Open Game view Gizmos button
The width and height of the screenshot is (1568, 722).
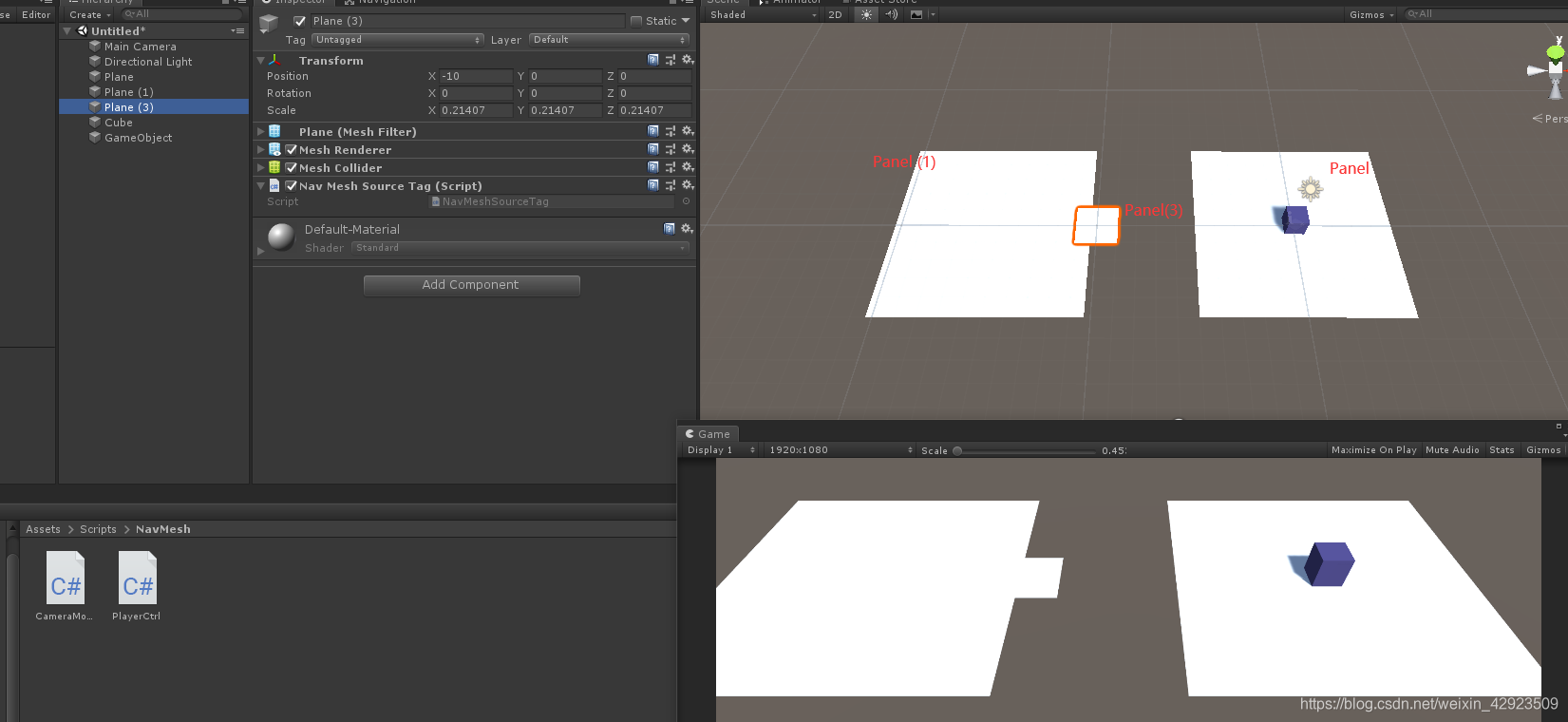click(x=1542, y=450)
